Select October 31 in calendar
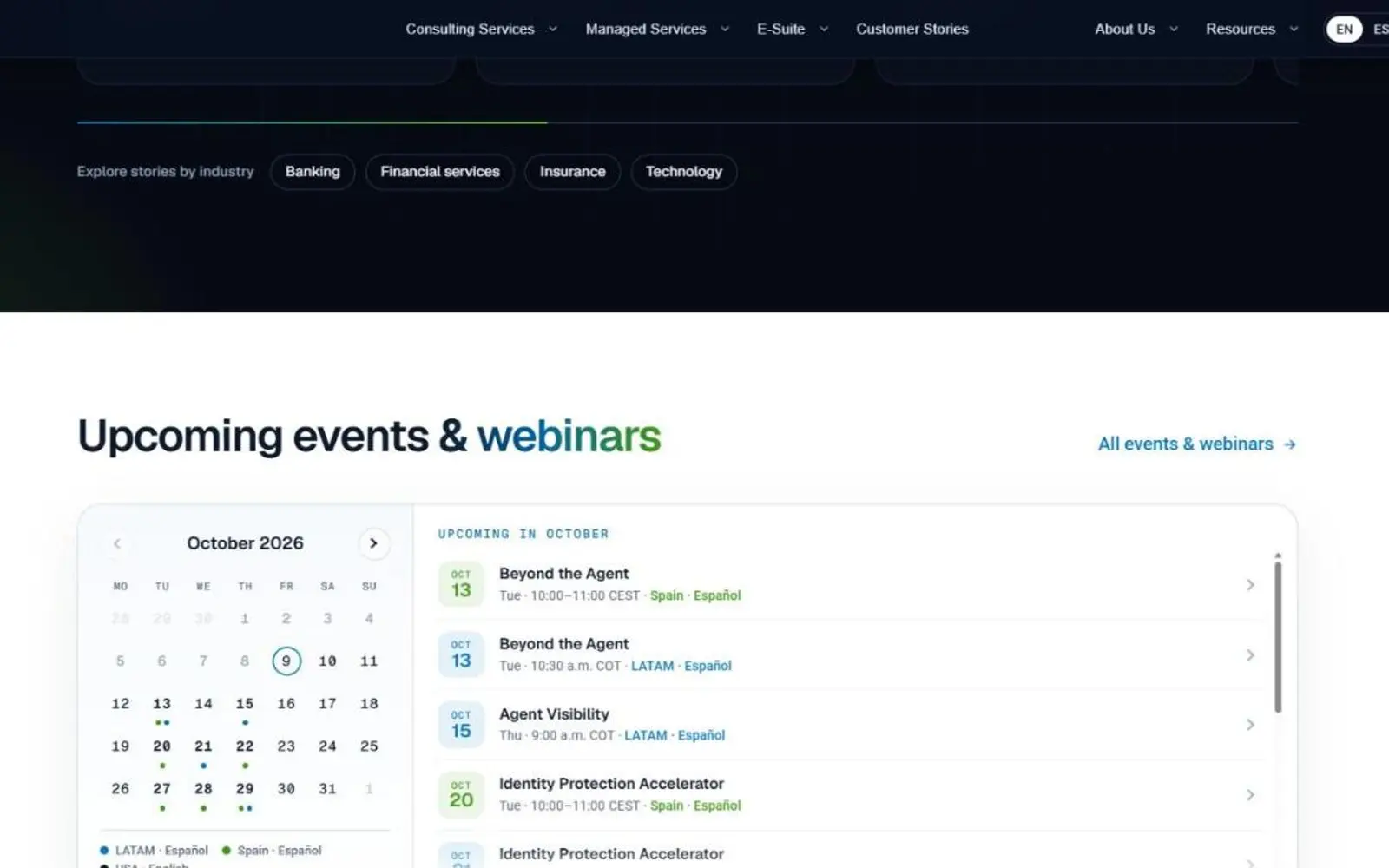1389x868 pixels. 327,789
